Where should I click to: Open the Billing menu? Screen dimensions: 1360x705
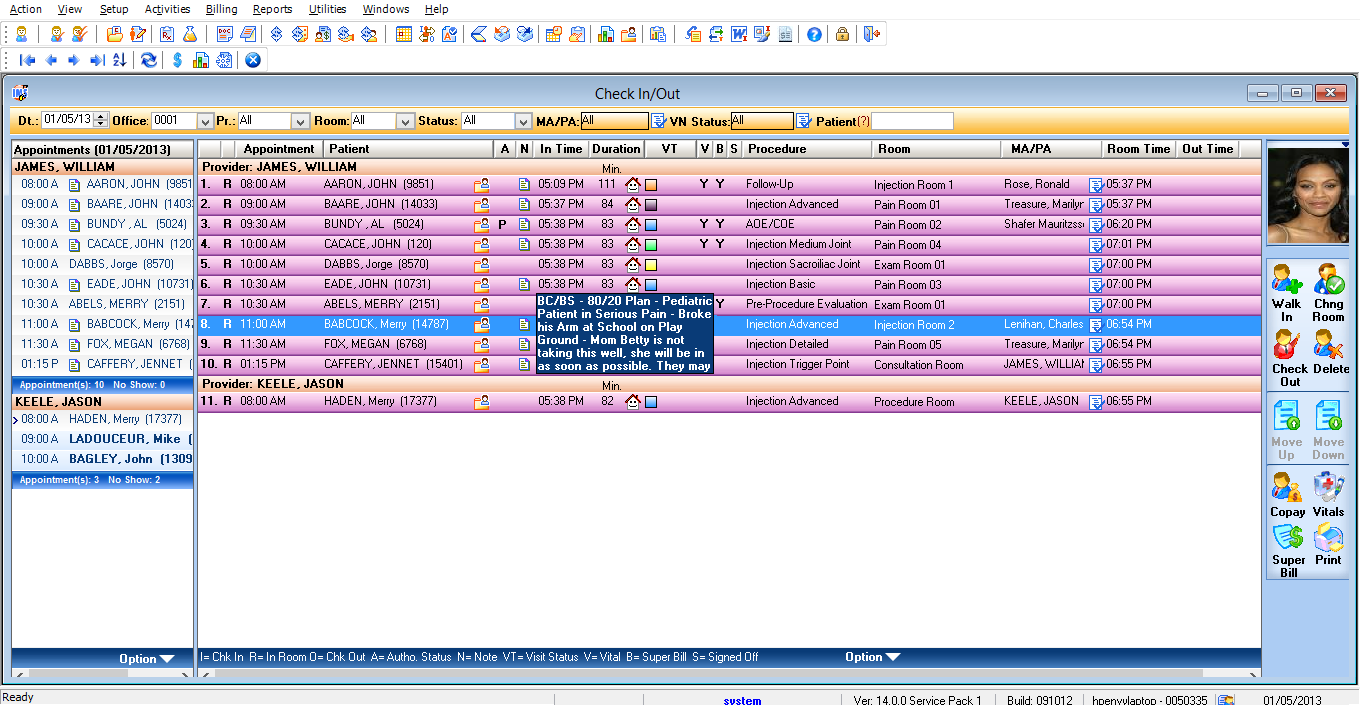click(221, 9)
